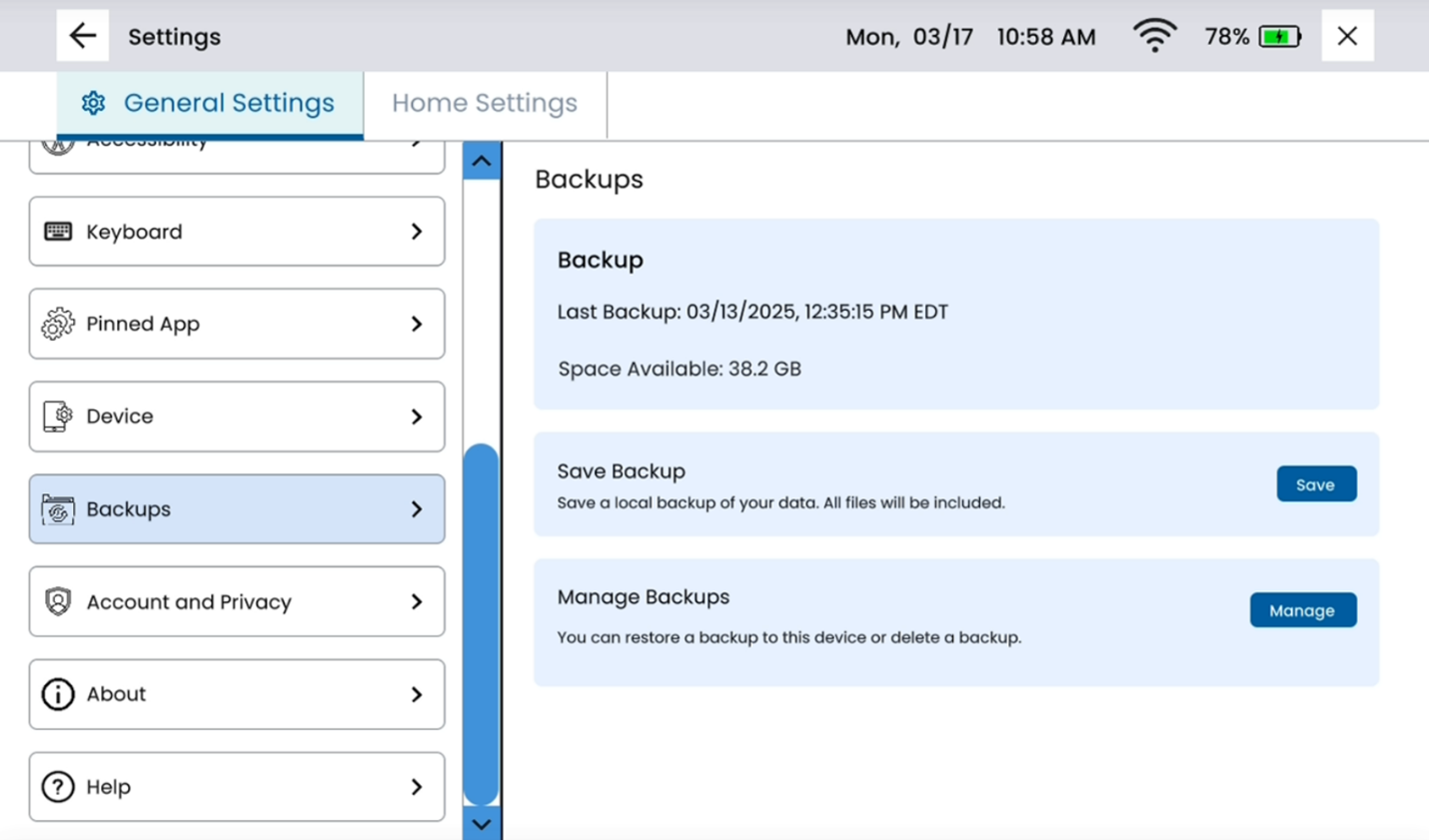Expand Account and Privacy via its chevron
Image resolution: width=1429 pixels, height=840 pixels.
tap(417, 601)
